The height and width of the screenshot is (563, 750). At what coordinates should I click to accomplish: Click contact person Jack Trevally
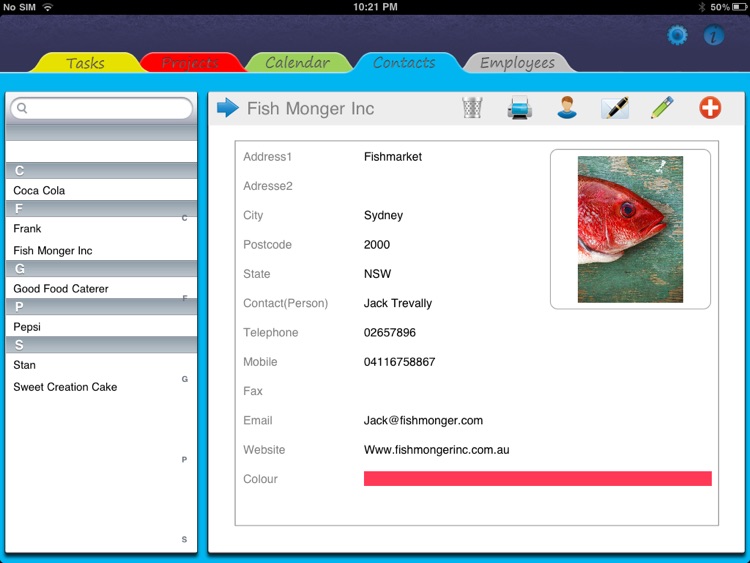[x=398, y=303]
